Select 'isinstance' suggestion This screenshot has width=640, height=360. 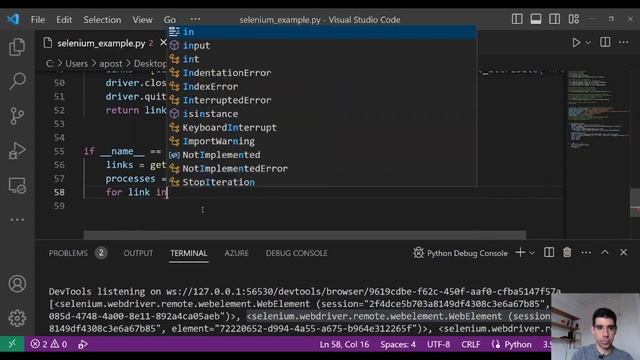click(x=322, y=114)
